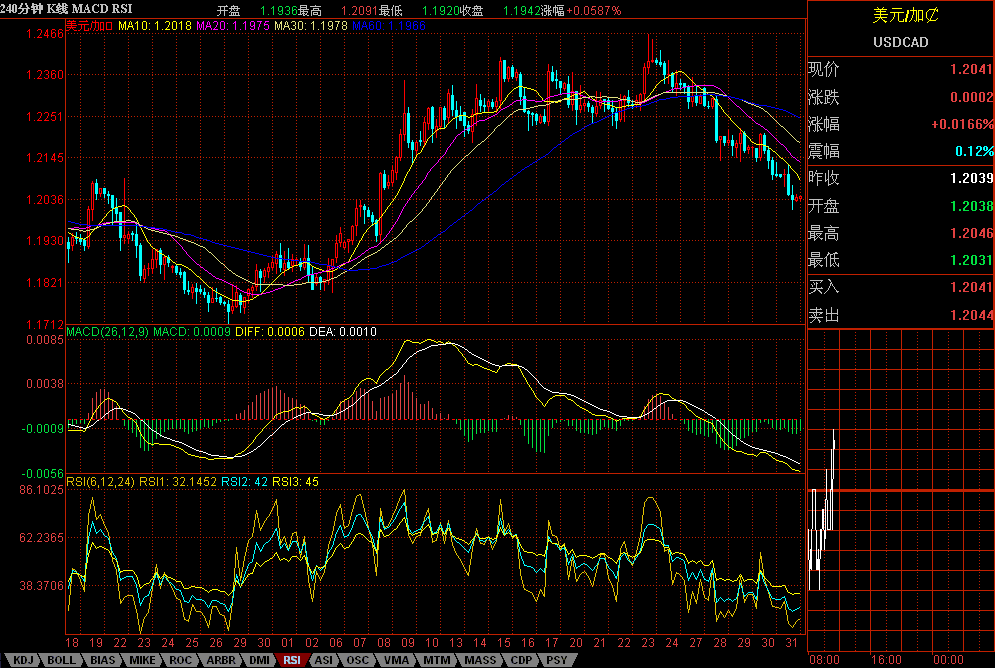Switch to the ASI indicator tab
Screen dimensions: 995x668
click(x=323, y=660)
